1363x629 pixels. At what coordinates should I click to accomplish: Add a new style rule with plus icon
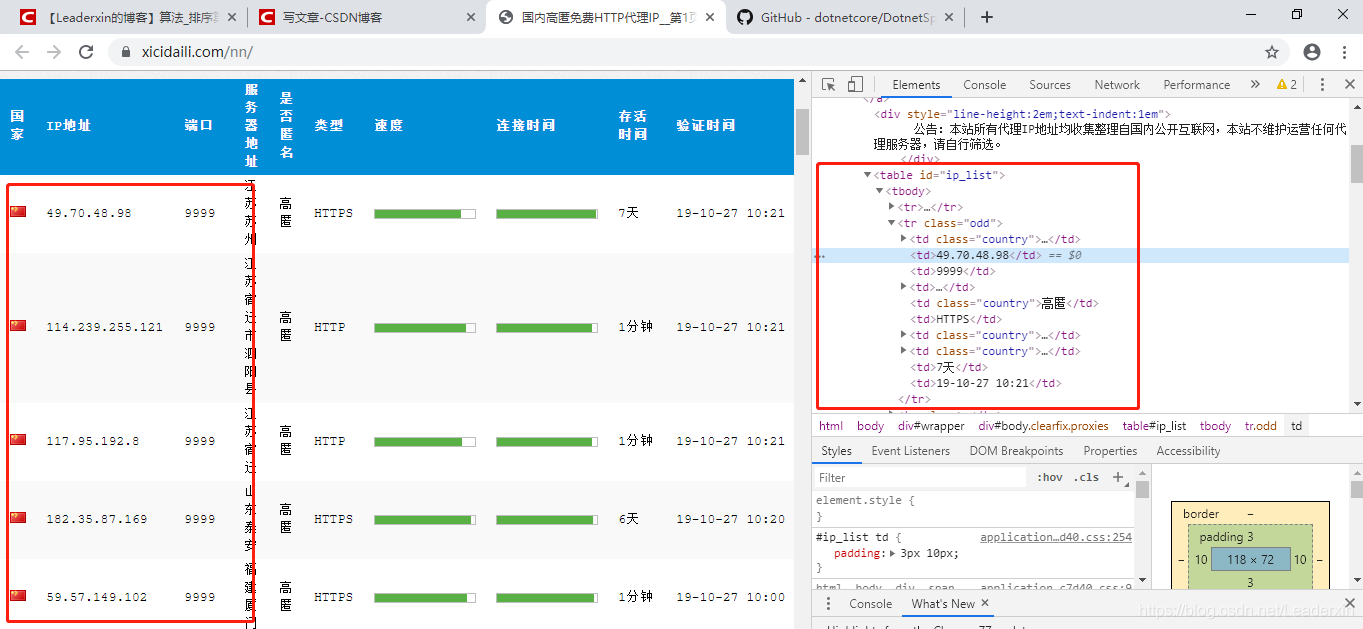[1118, 477]
